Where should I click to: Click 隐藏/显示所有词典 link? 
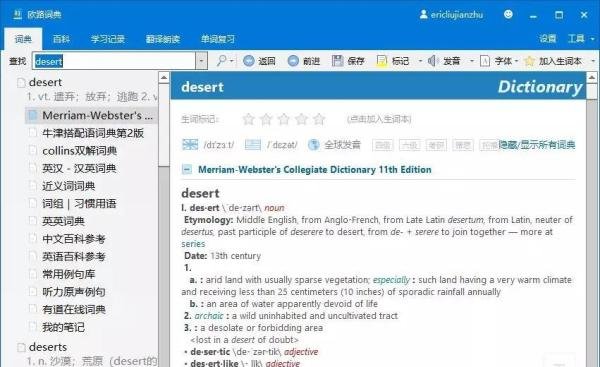(x=537, y=145)
